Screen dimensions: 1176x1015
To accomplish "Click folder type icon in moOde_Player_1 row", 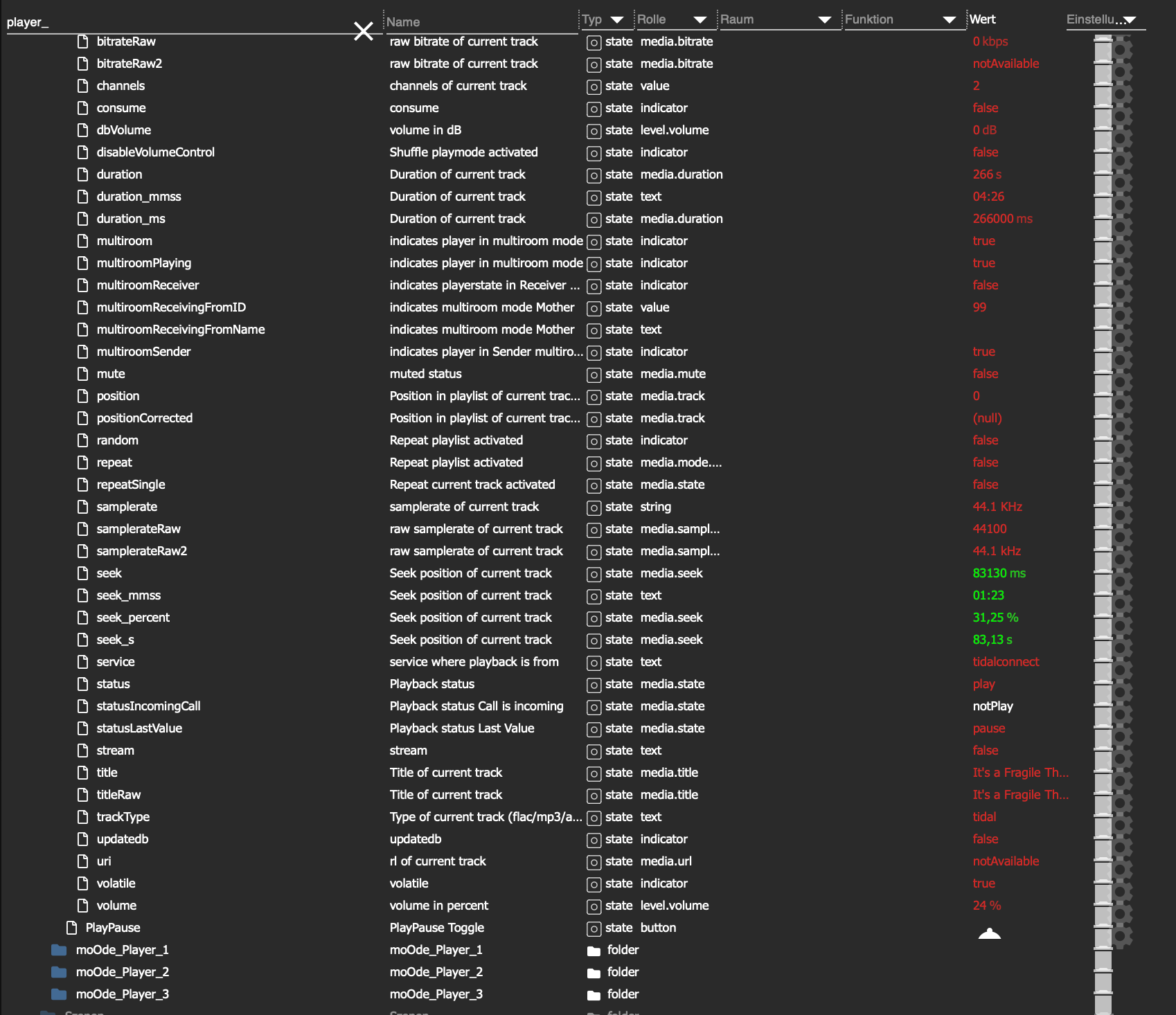I will (x=594, y=951).
